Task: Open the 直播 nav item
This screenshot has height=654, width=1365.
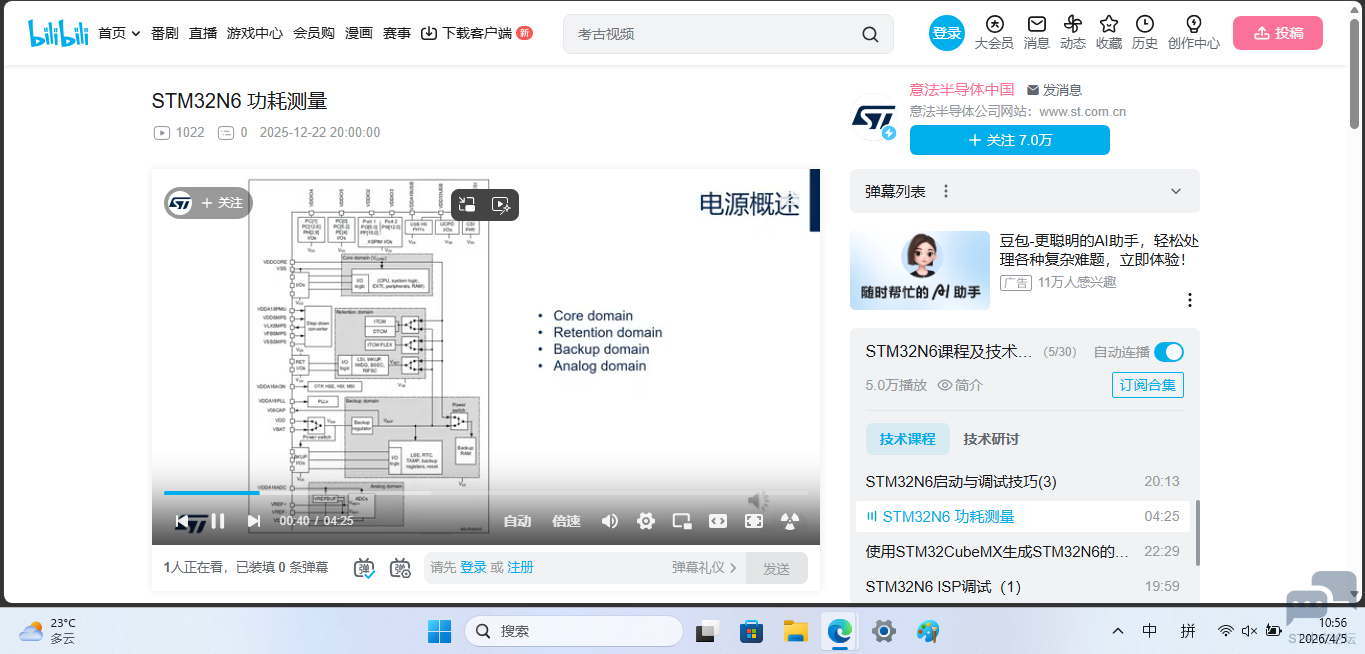Action: tap(203, 33)
